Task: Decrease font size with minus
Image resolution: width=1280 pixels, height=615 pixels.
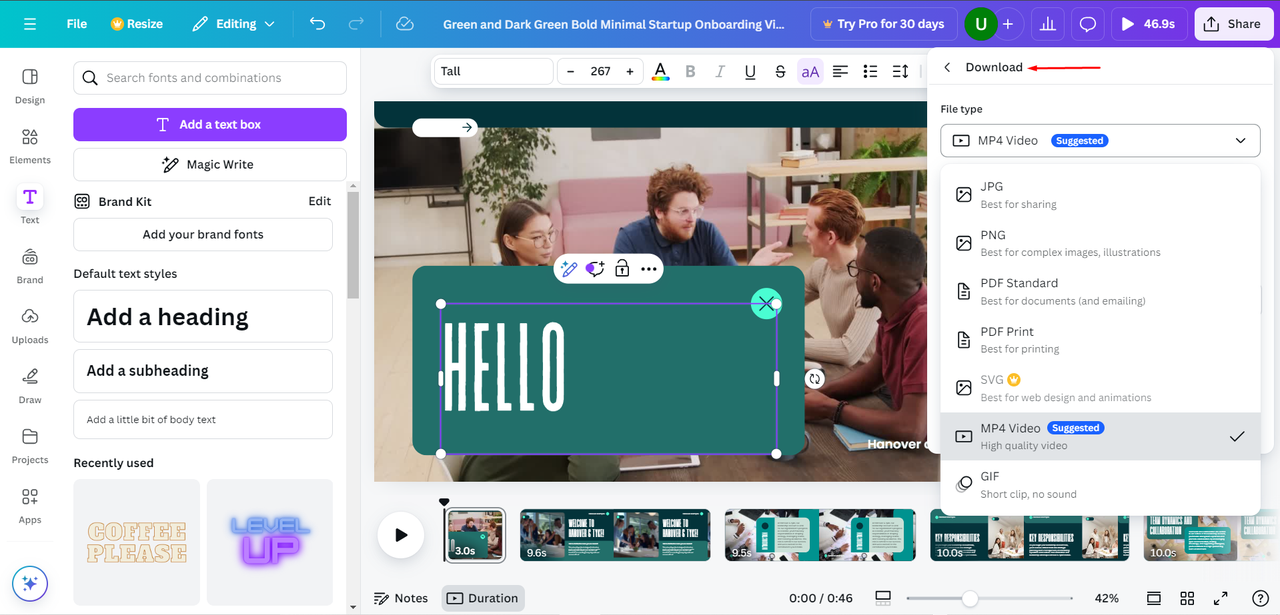Action: coord(571,71)
